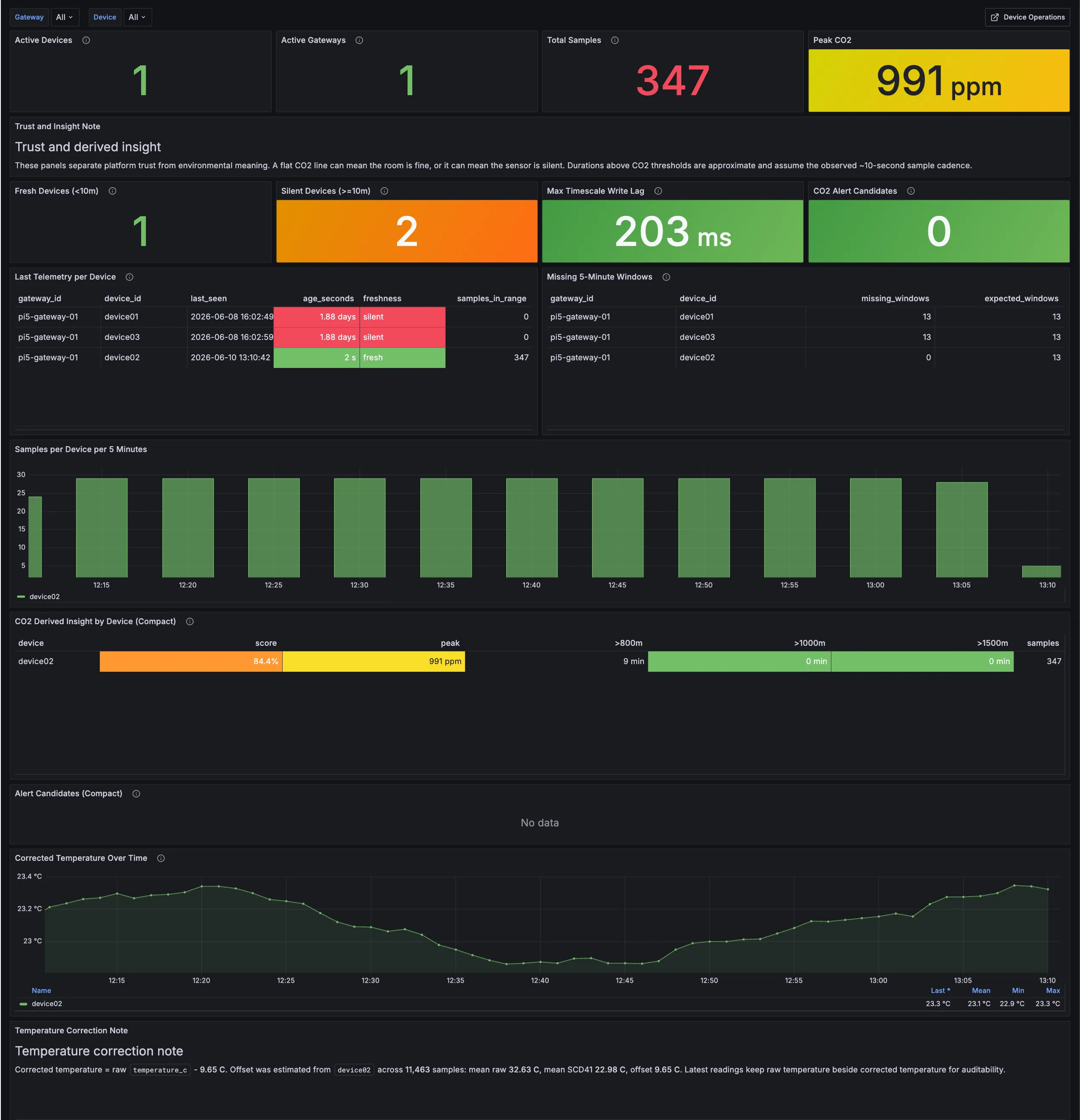1080x1120 pixels.
Task: Sort Last Telemetry table by age_seconds column
Action: [328, 298]
